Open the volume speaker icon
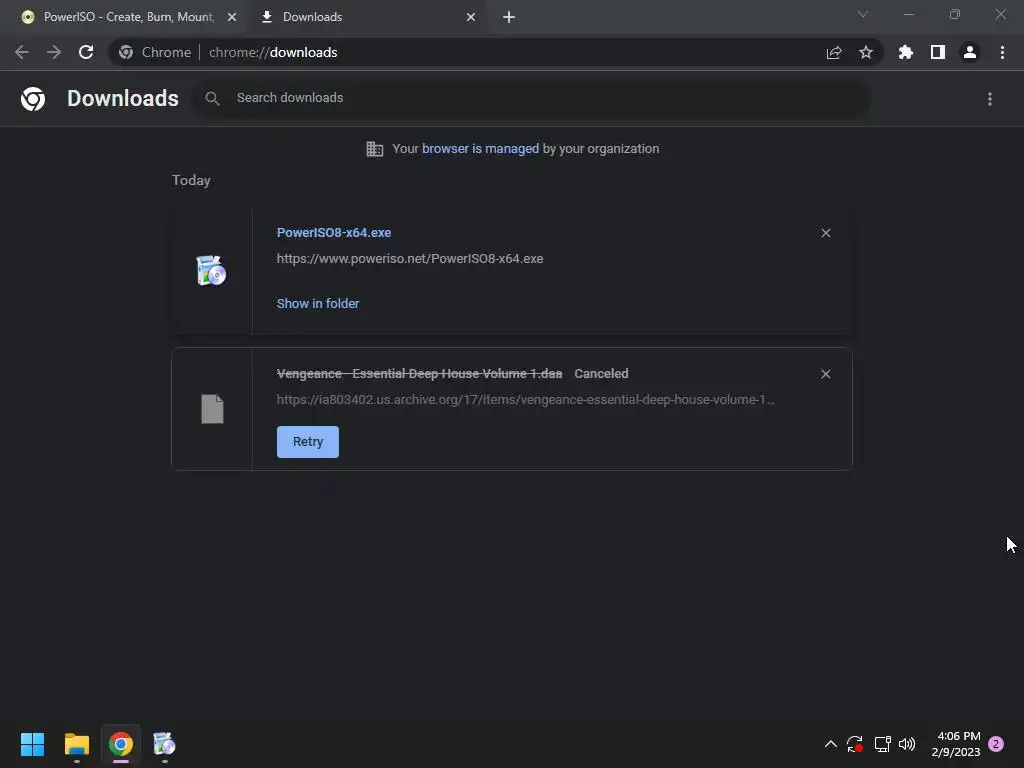 point(907,744)
